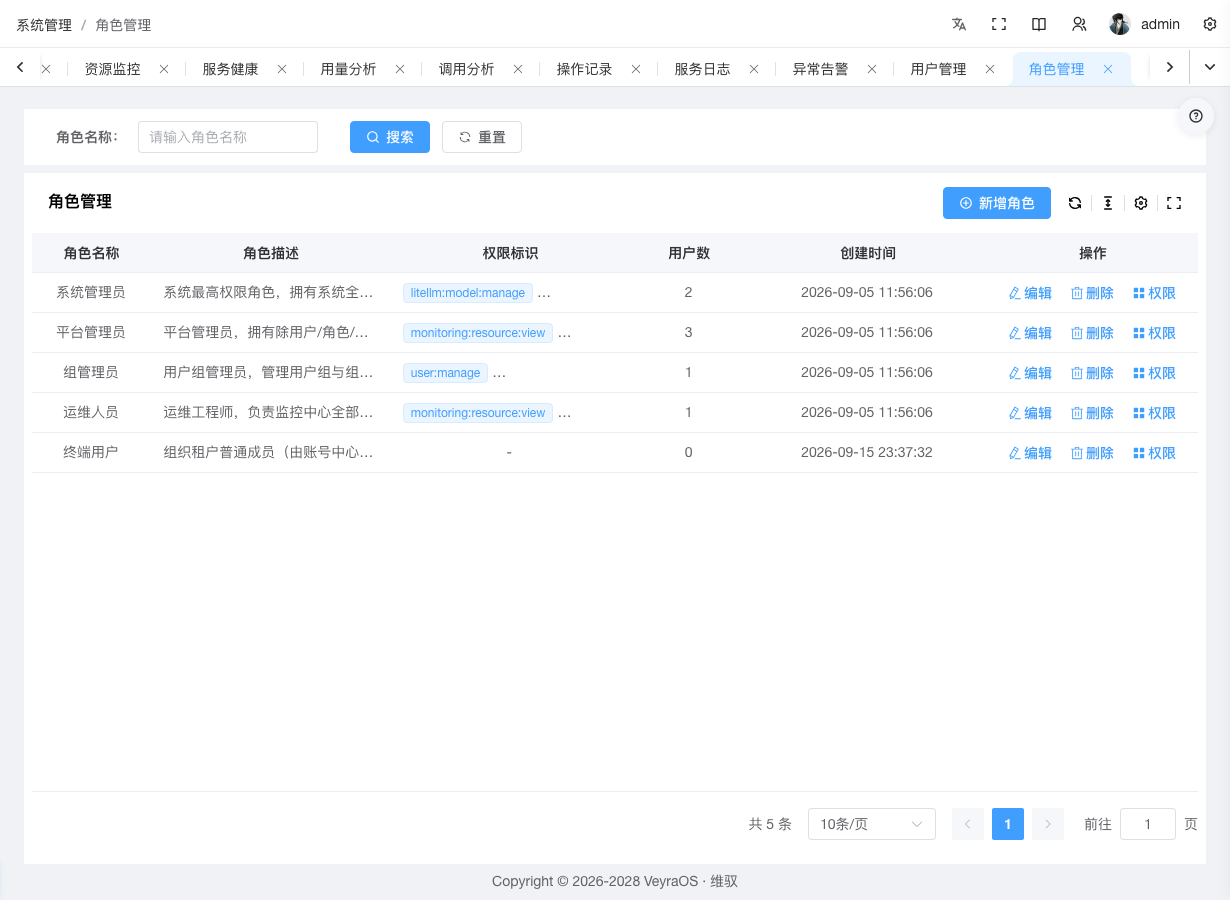Delete the 组管理员 role
The width and height of the screenshot is (1230, 900).
(1092, 373)
